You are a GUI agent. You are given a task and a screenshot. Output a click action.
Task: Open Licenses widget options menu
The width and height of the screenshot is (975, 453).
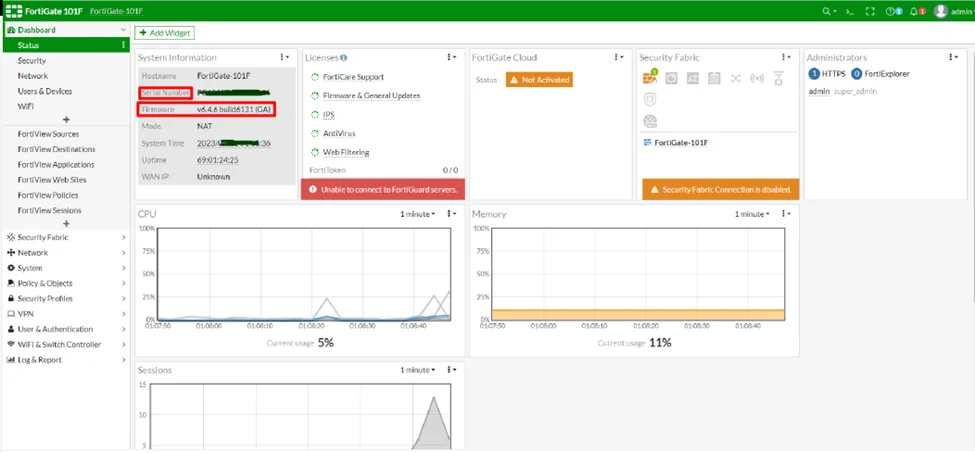click(x=452, y=57)
